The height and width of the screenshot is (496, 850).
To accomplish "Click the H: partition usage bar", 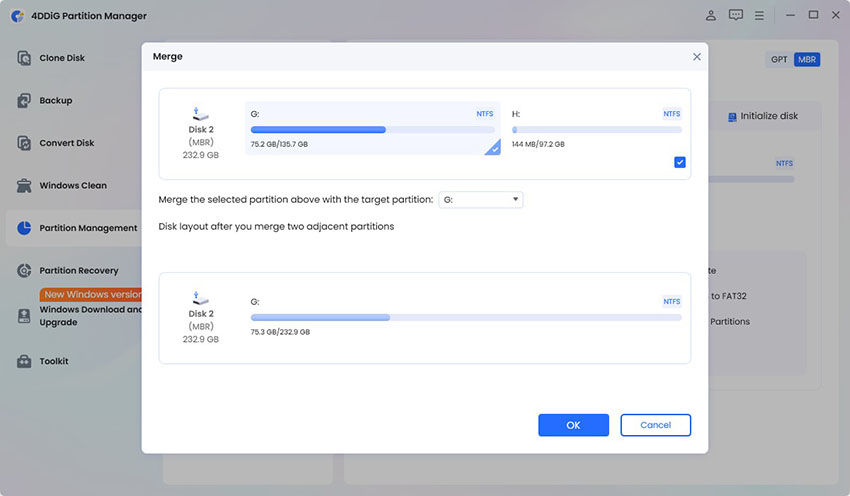I will [597, 130].
